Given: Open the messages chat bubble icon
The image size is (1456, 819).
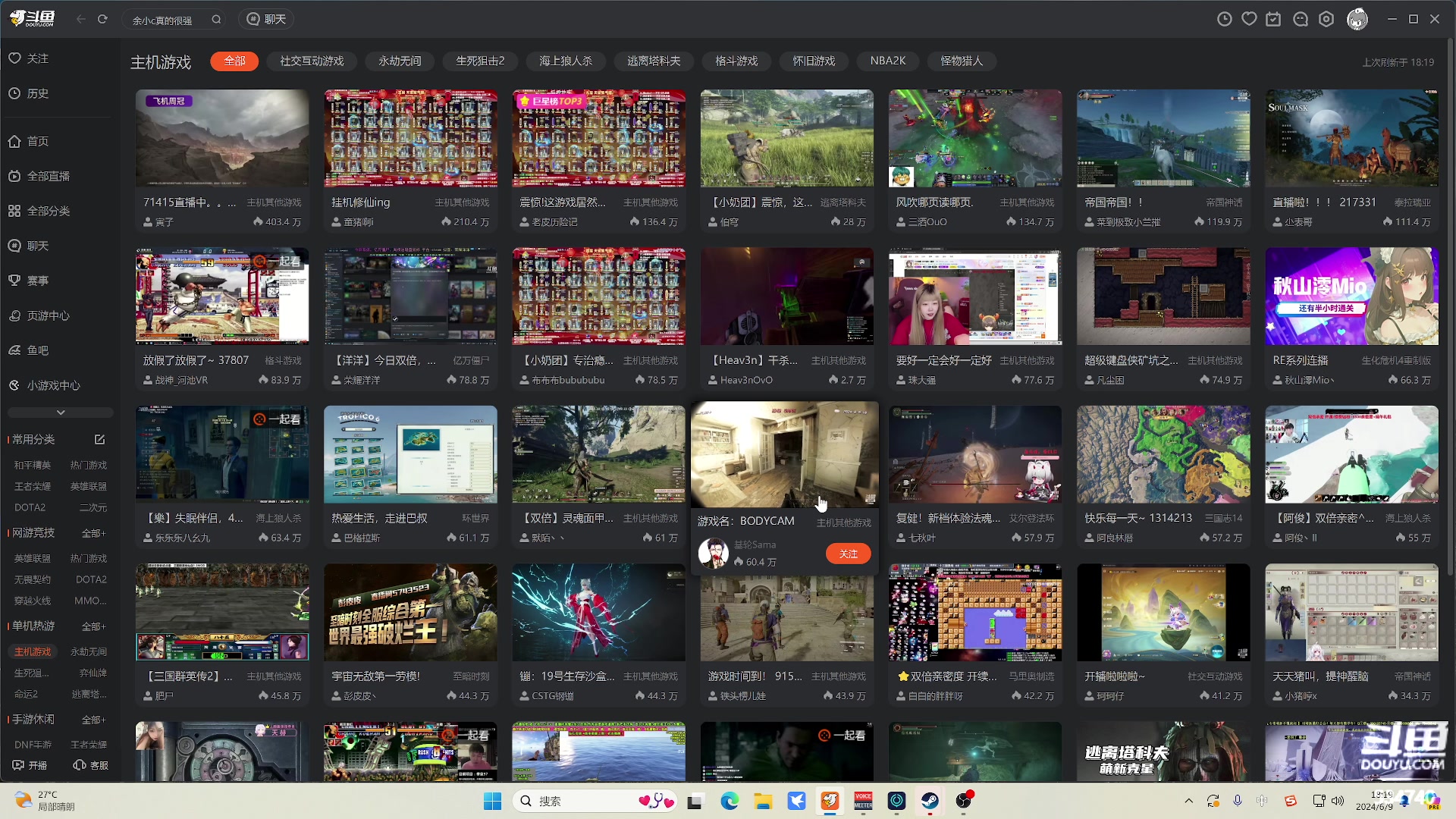Looking at the screenshot, I should point(1300,19).
